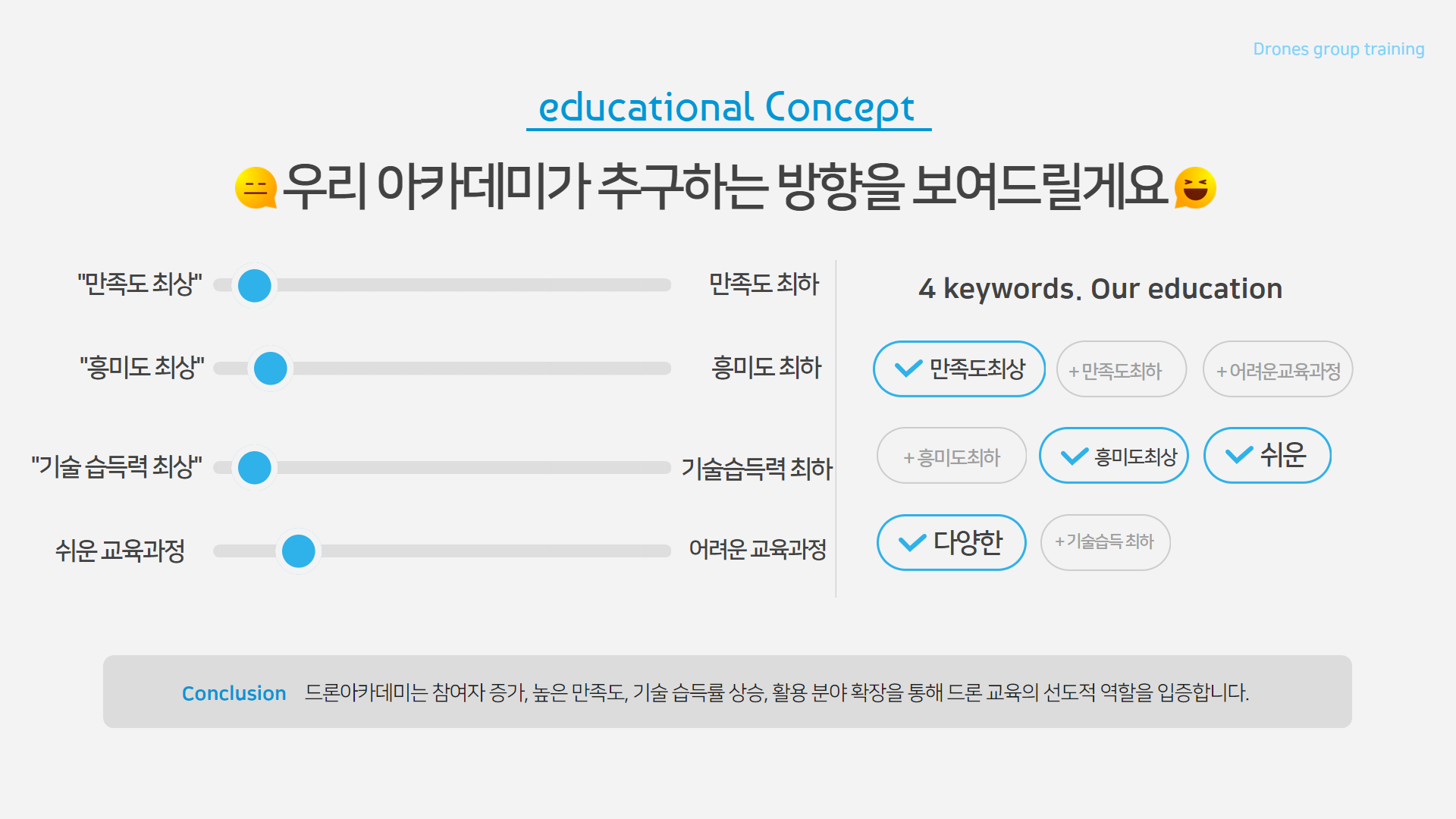Image resolution: width=1456 pixels, height=819 pixels.
Task: Click the 만족도 slider handle
Action: click(255, 285)
